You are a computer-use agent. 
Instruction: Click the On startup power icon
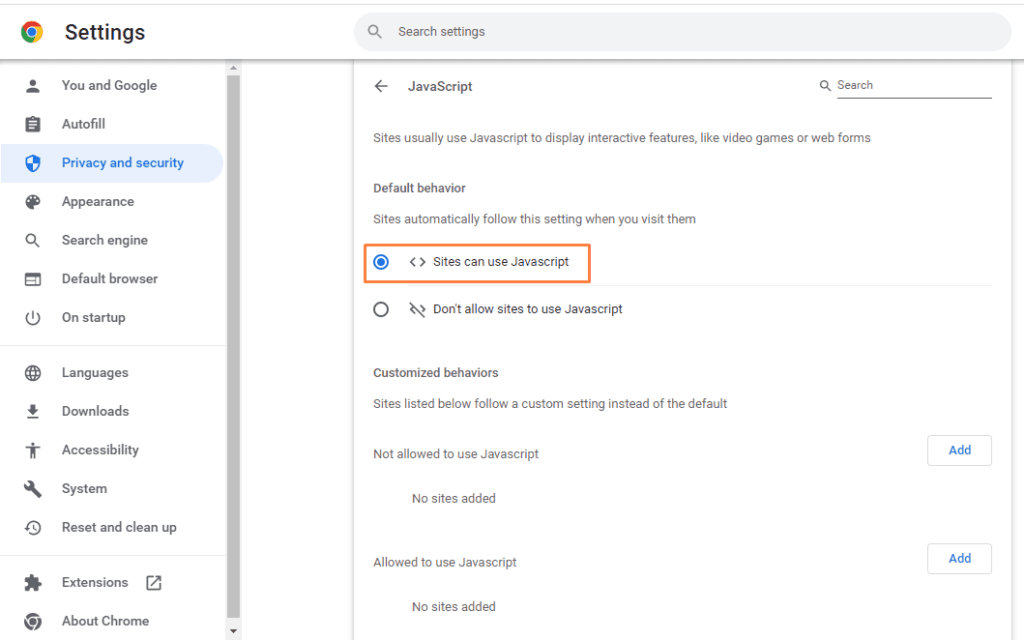tap(30, 317)
